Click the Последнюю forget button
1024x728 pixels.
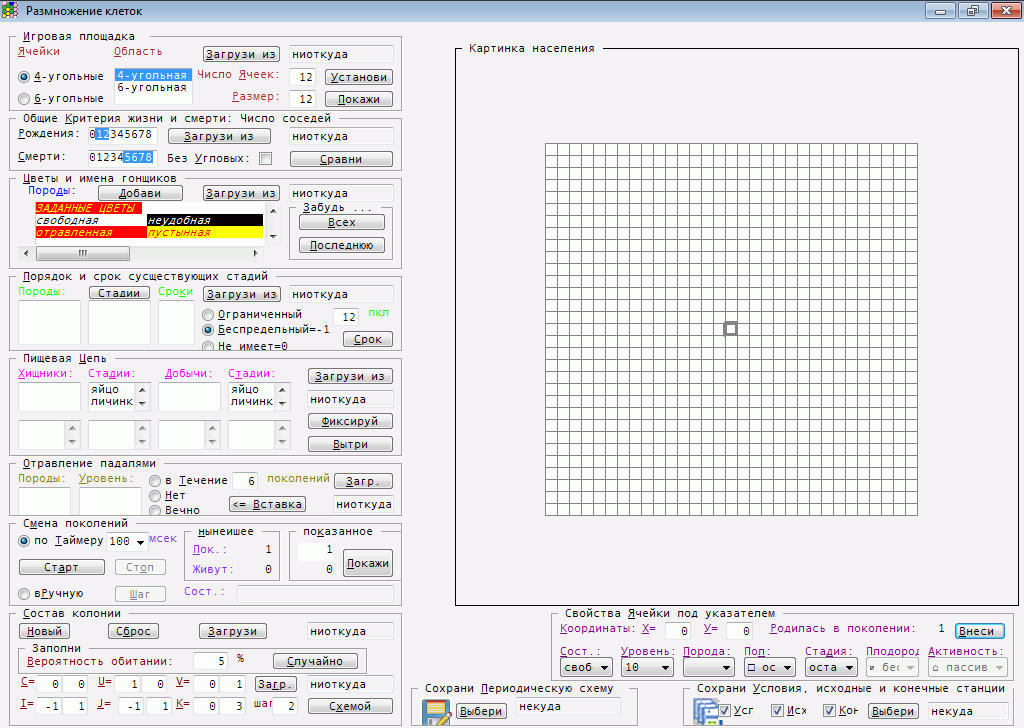(x=342, y=245)
